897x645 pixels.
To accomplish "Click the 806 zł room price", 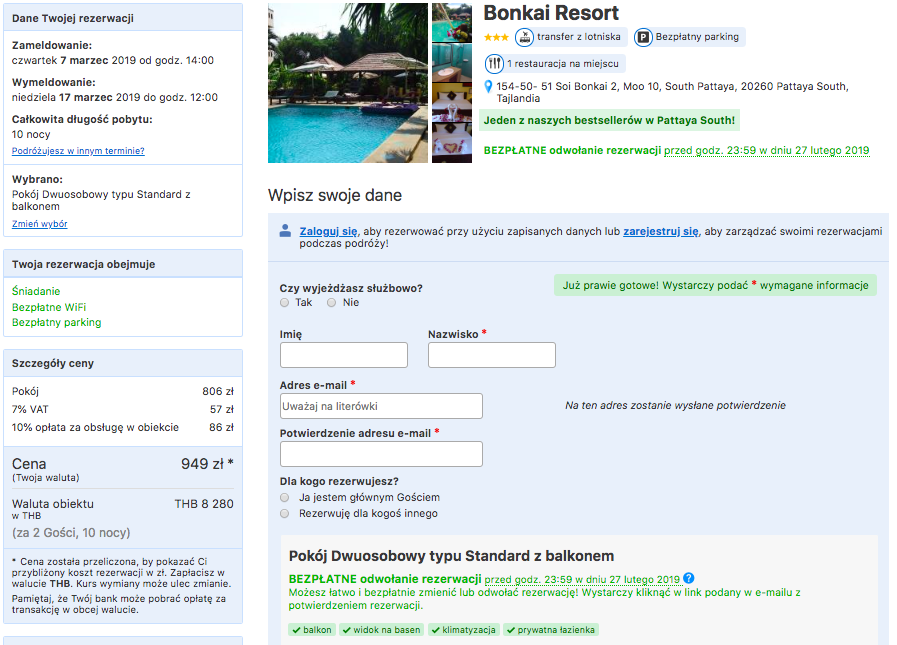I will click(218, 391).
